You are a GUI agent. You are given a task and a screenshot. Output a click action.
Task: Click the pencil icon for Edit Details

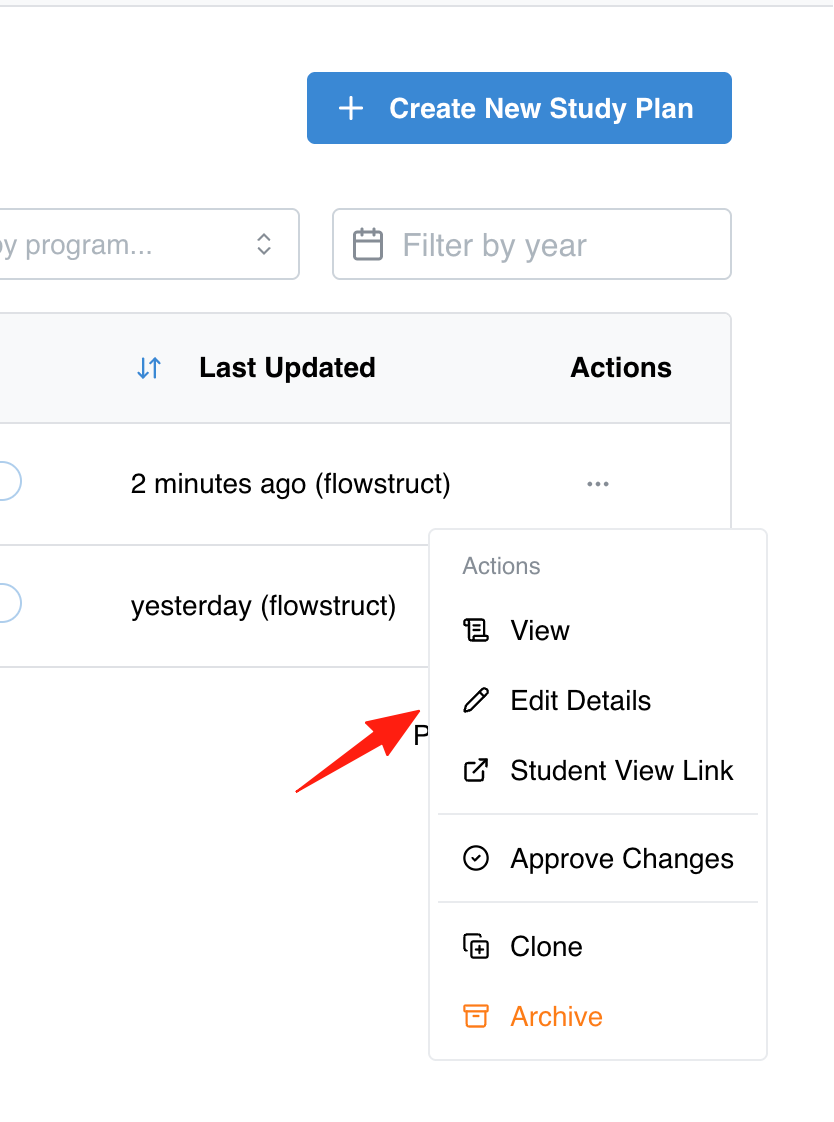click(x=476, y=701)
